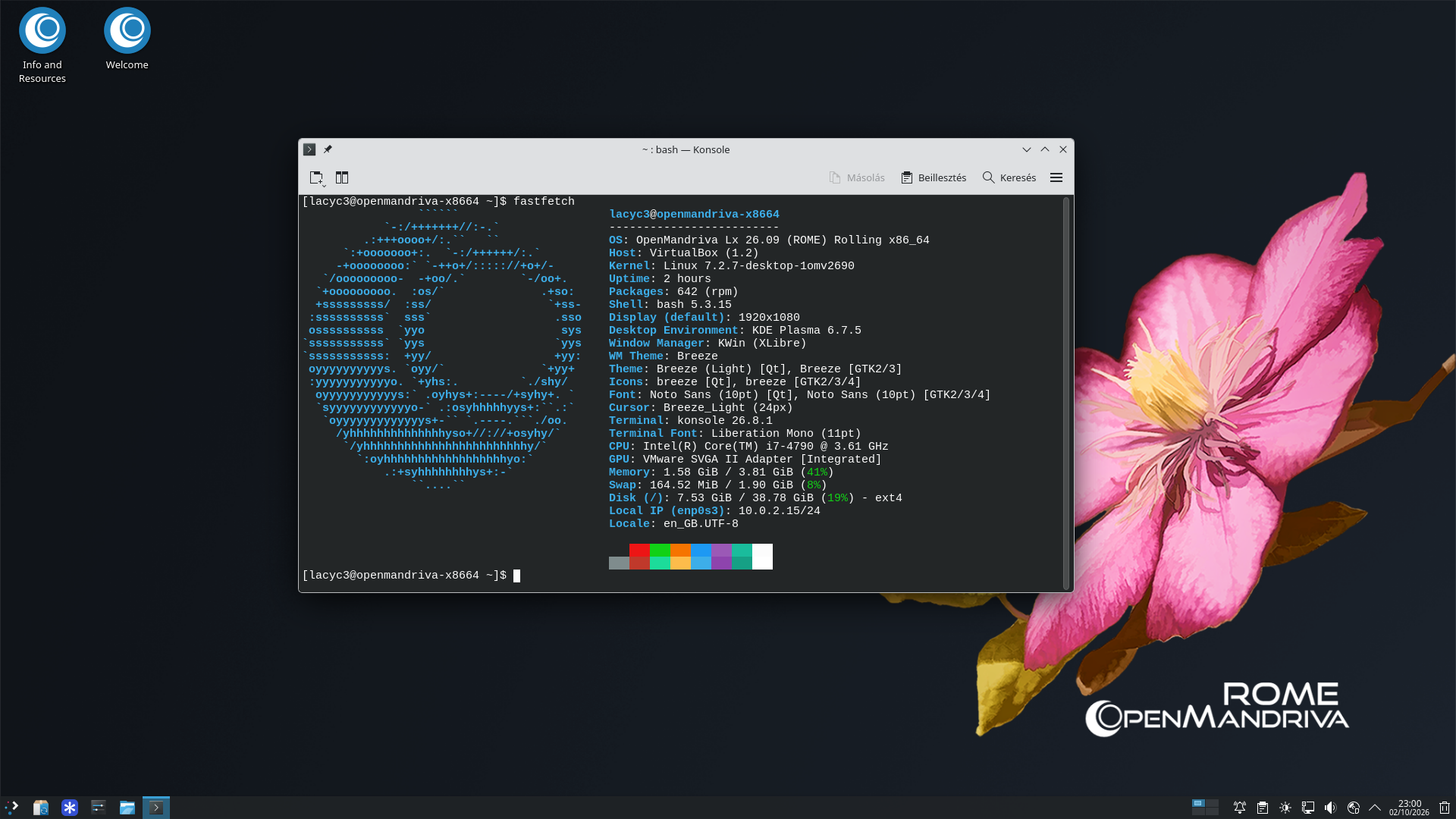Open the clipboard tray applet
Image resolution: width=1456 pixels, height=819 pixels.
(x=1263, y=808)
